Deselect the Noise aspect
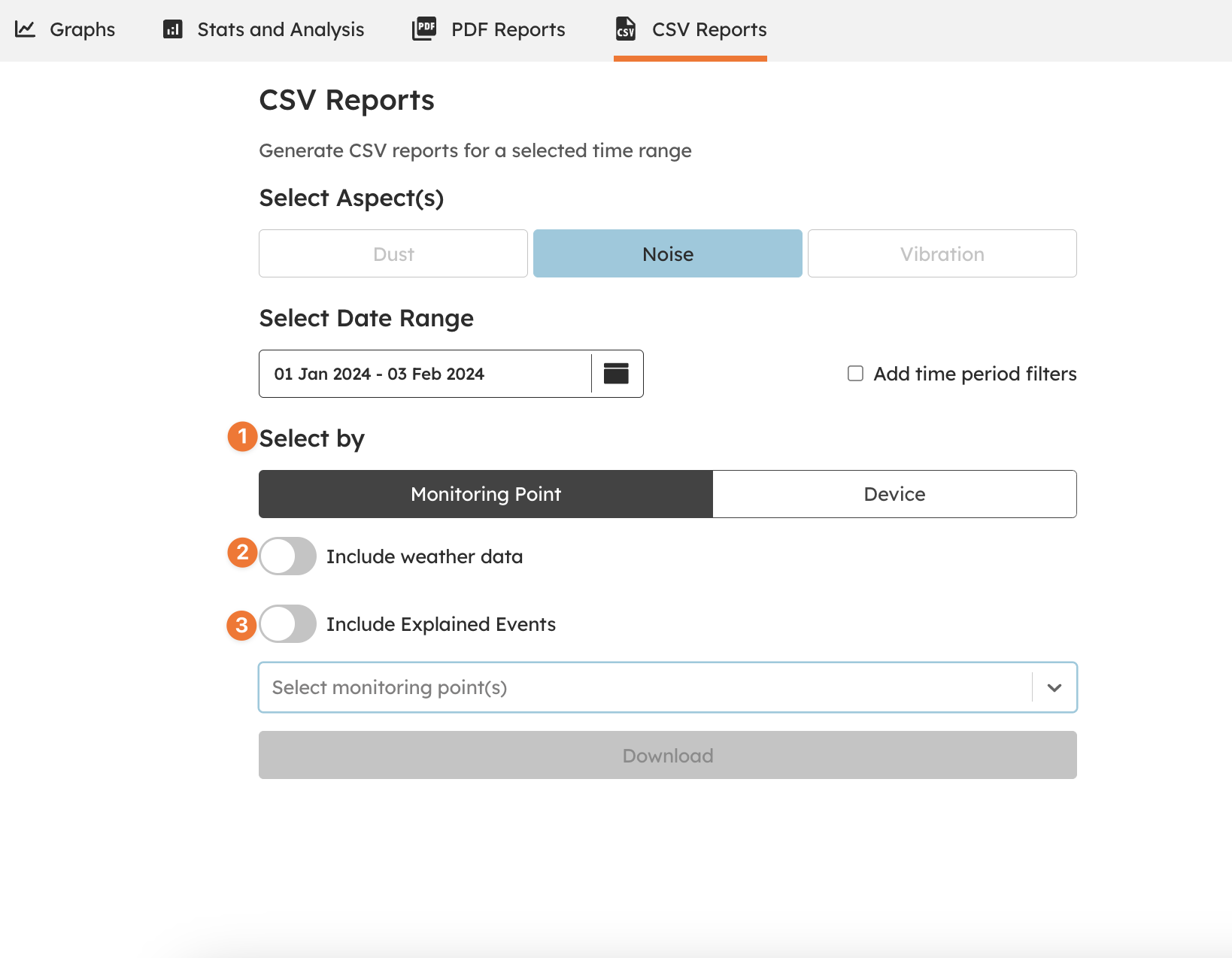Screen dimensions: 1232x958 pos(667,253)
